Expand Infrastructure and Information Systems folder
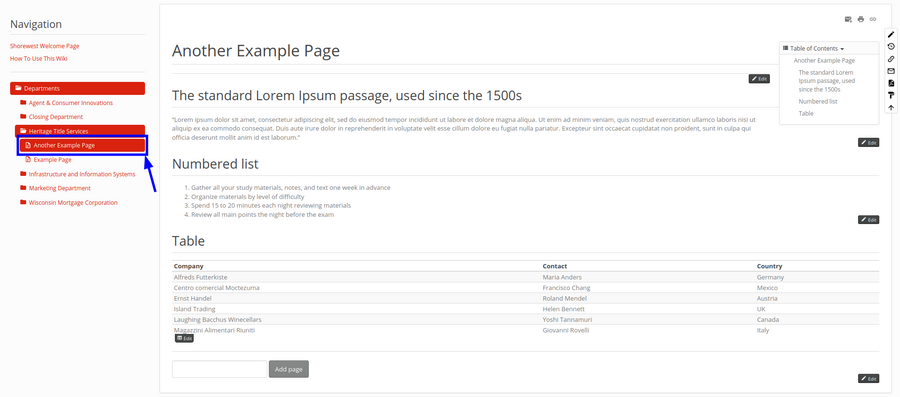 pos(82,174)
